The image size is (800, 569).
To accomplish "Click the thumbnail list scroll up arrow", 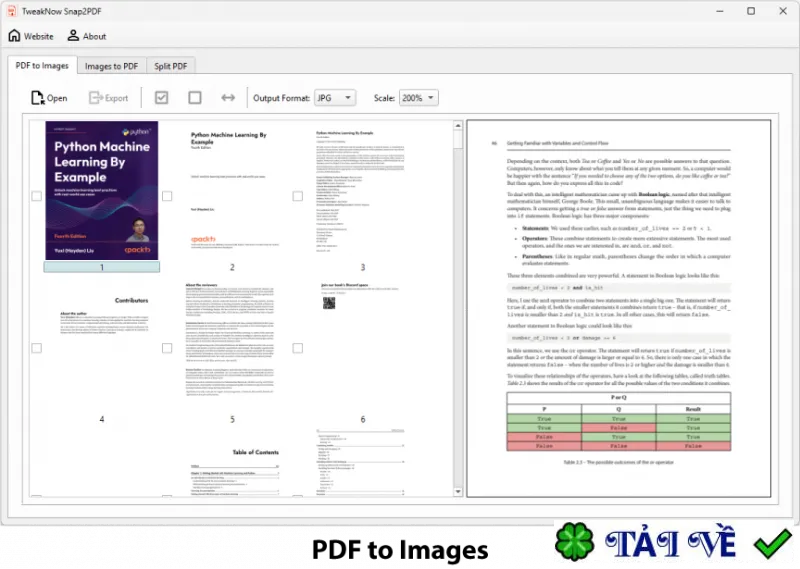I will pyautogui.click(x=458, y=126).
